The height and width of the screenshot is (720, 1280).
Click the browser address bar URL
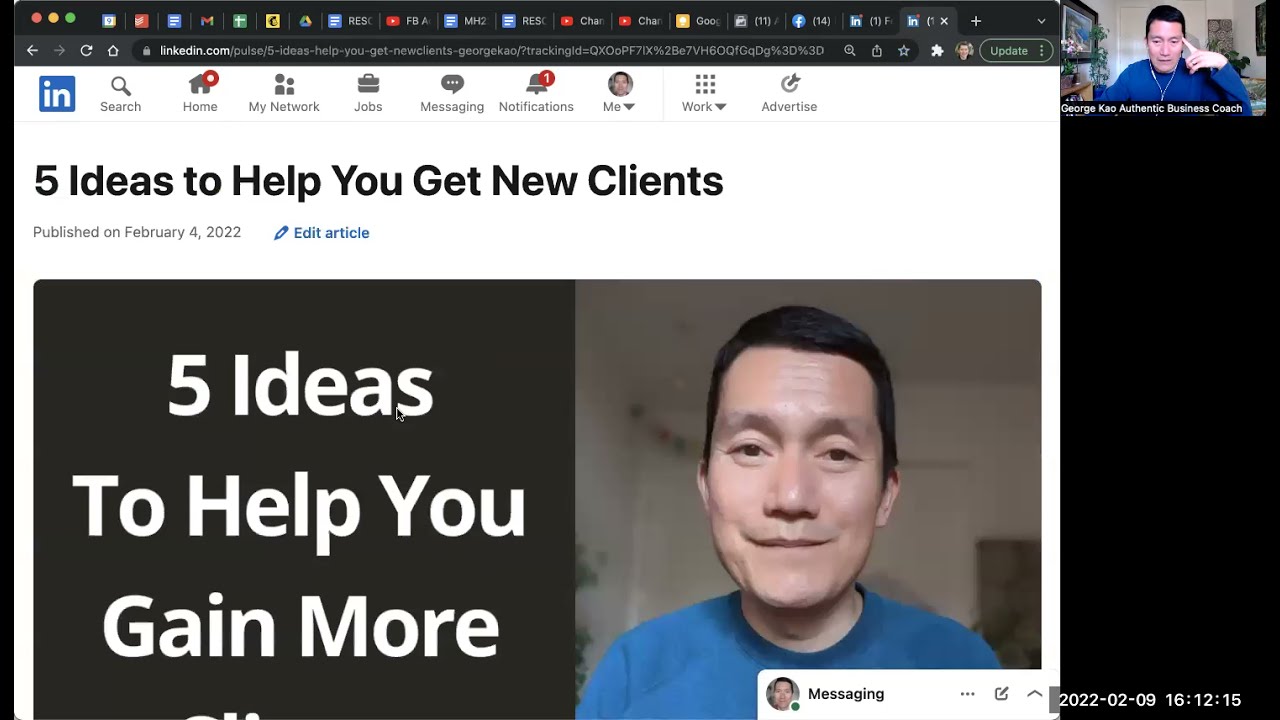pos(491,50)
